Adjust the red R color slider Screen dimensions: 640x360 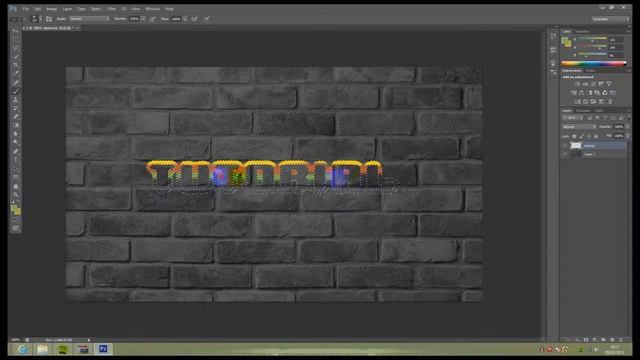pyautogui.click(x=592, y=40)
